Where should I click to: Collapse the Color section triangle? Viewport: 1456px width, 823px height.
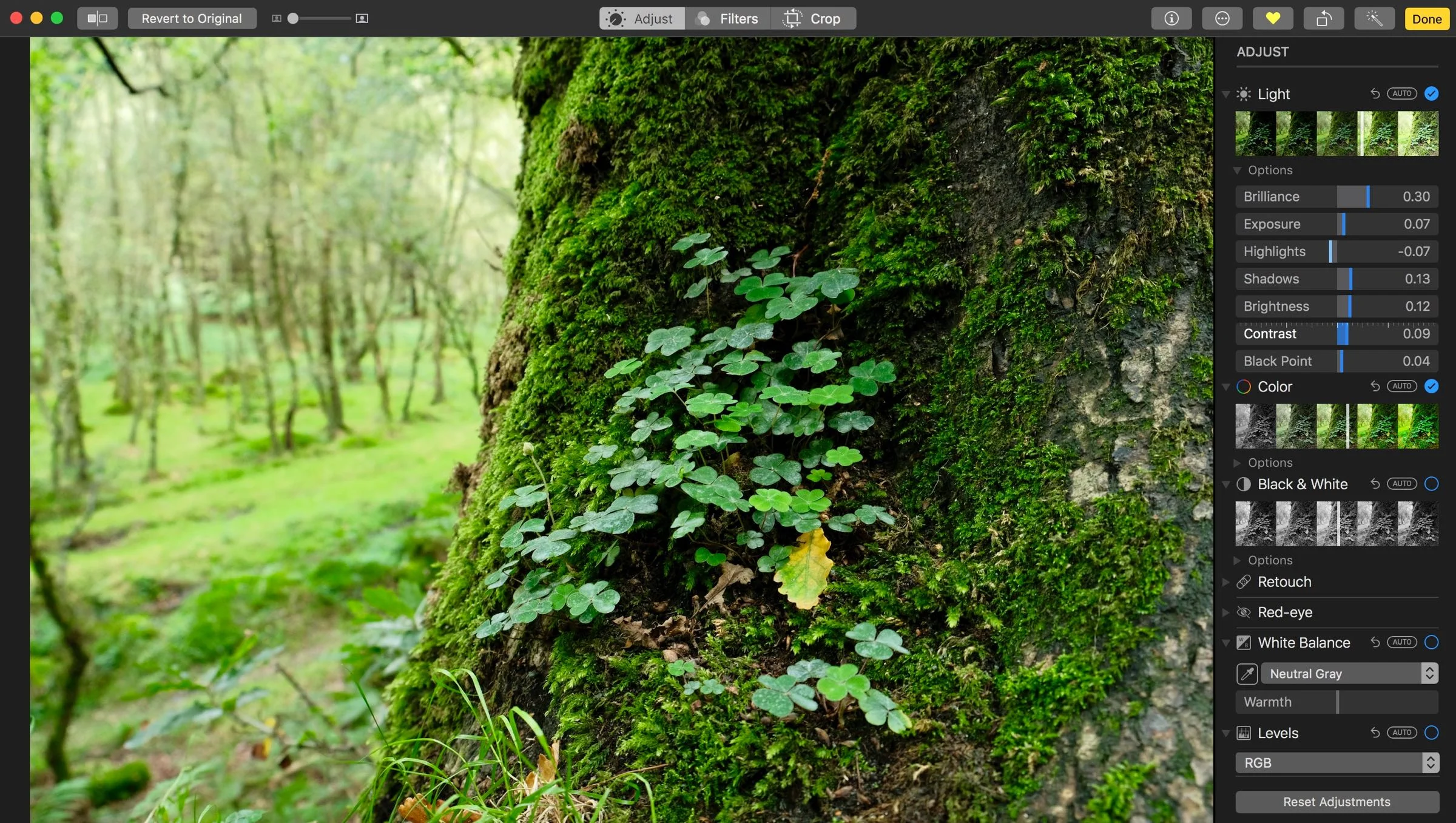click(1226, 387)
